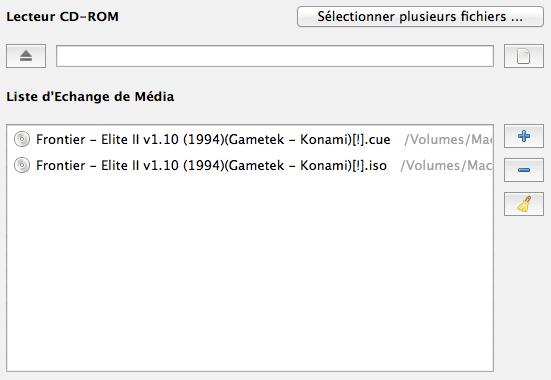Click Sélectionner plusieurs fichiers button
The image size is (551, 380).
pyautogui.click(x=420, y=16)
